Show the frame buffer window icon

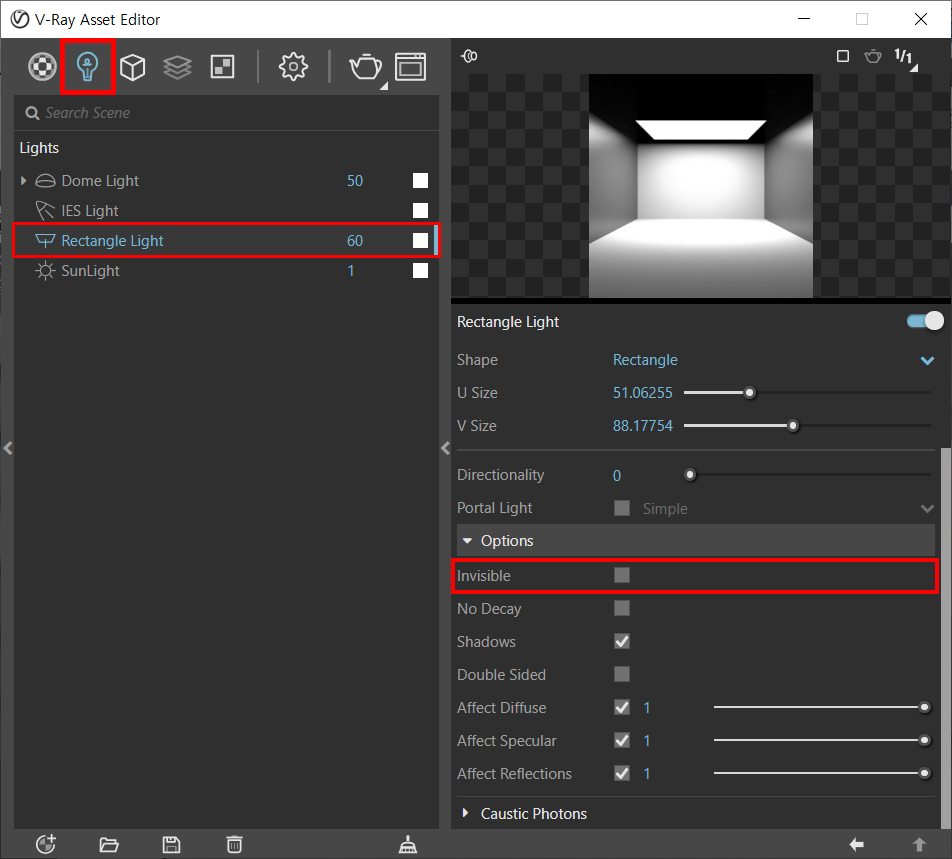[x=410, y=67]
